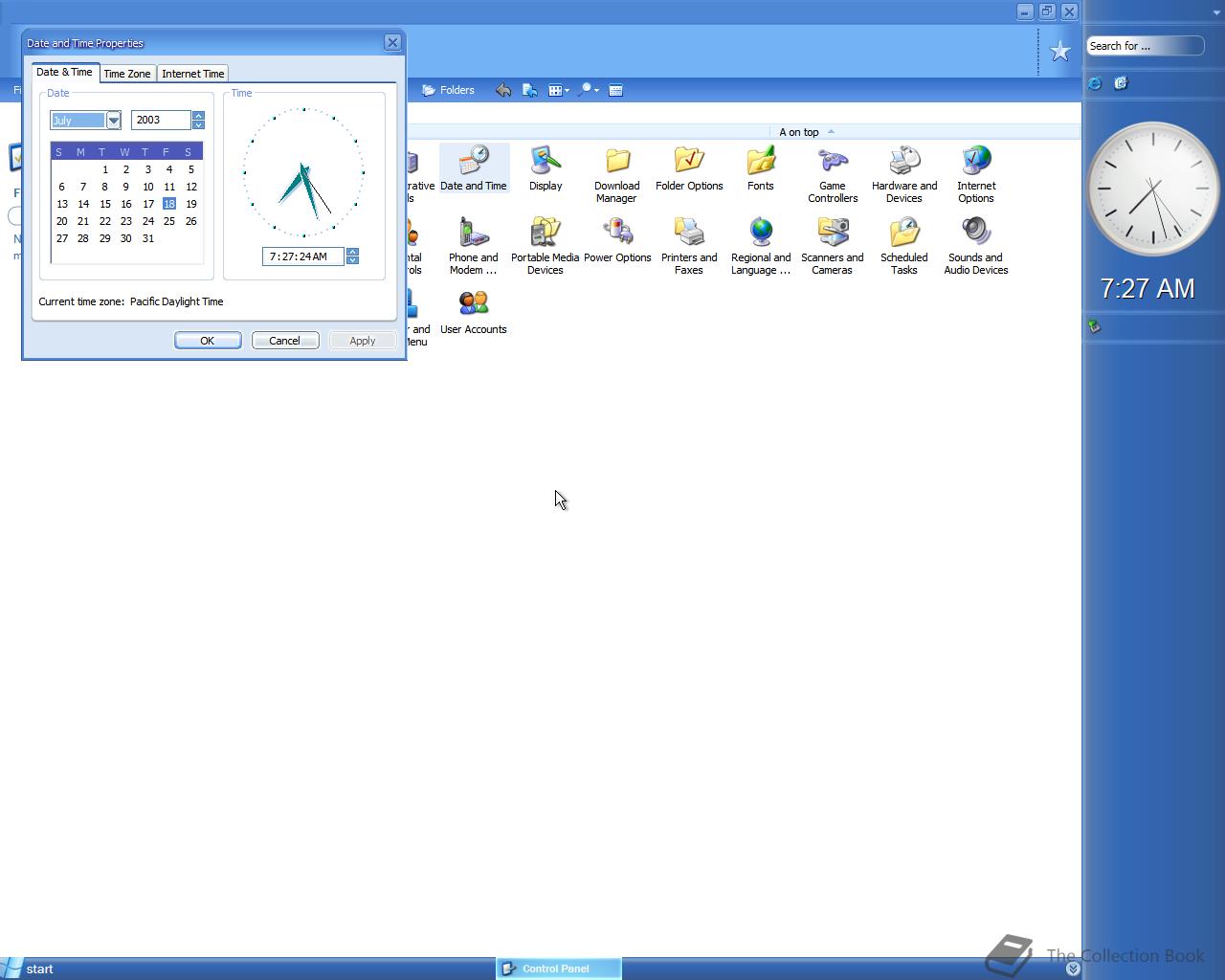Open the Fonts folder icon

click(x=761, y=168)
